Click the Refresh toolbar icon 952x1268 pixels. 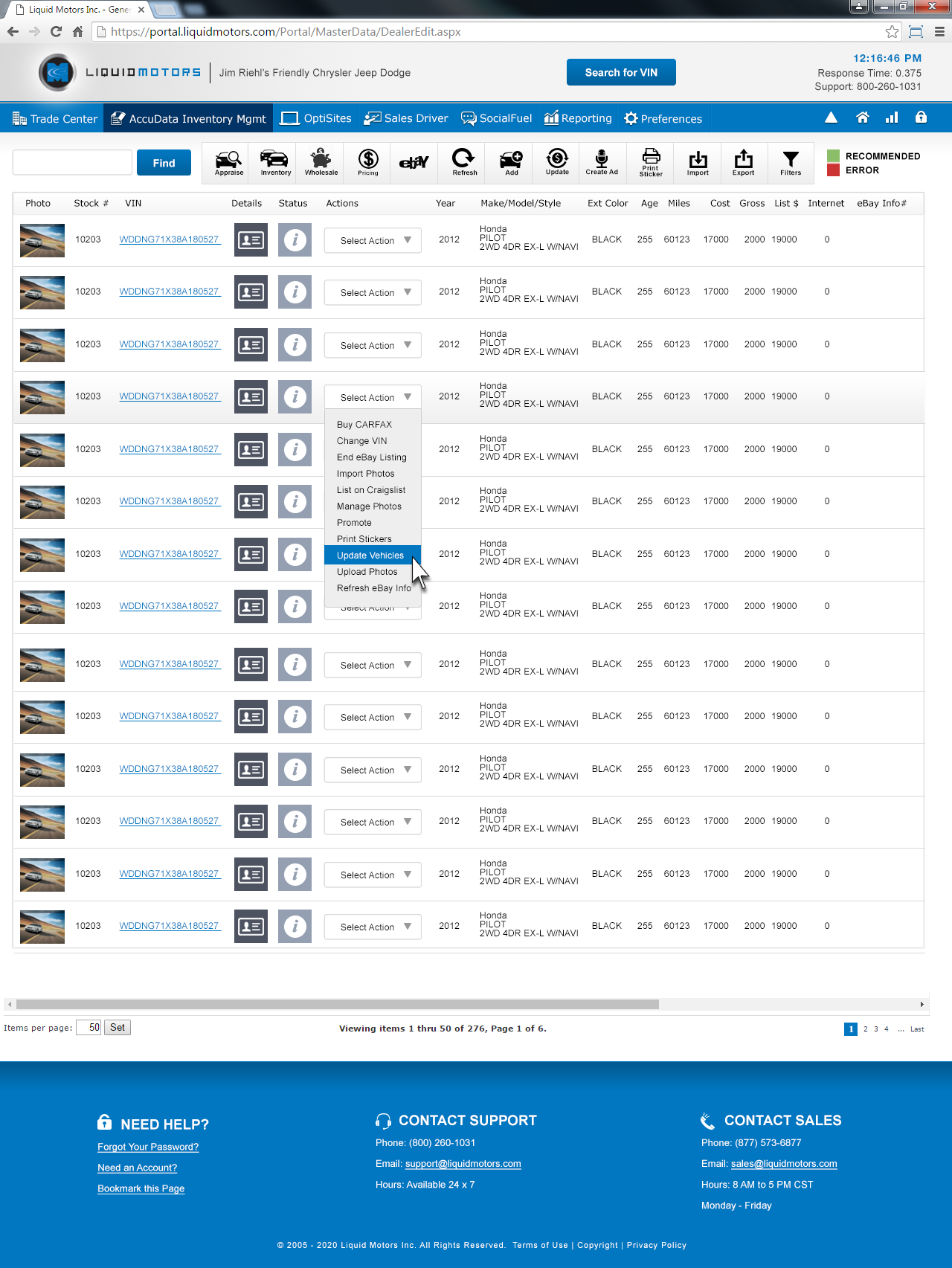pyautogui.click(x=464, y=162)
